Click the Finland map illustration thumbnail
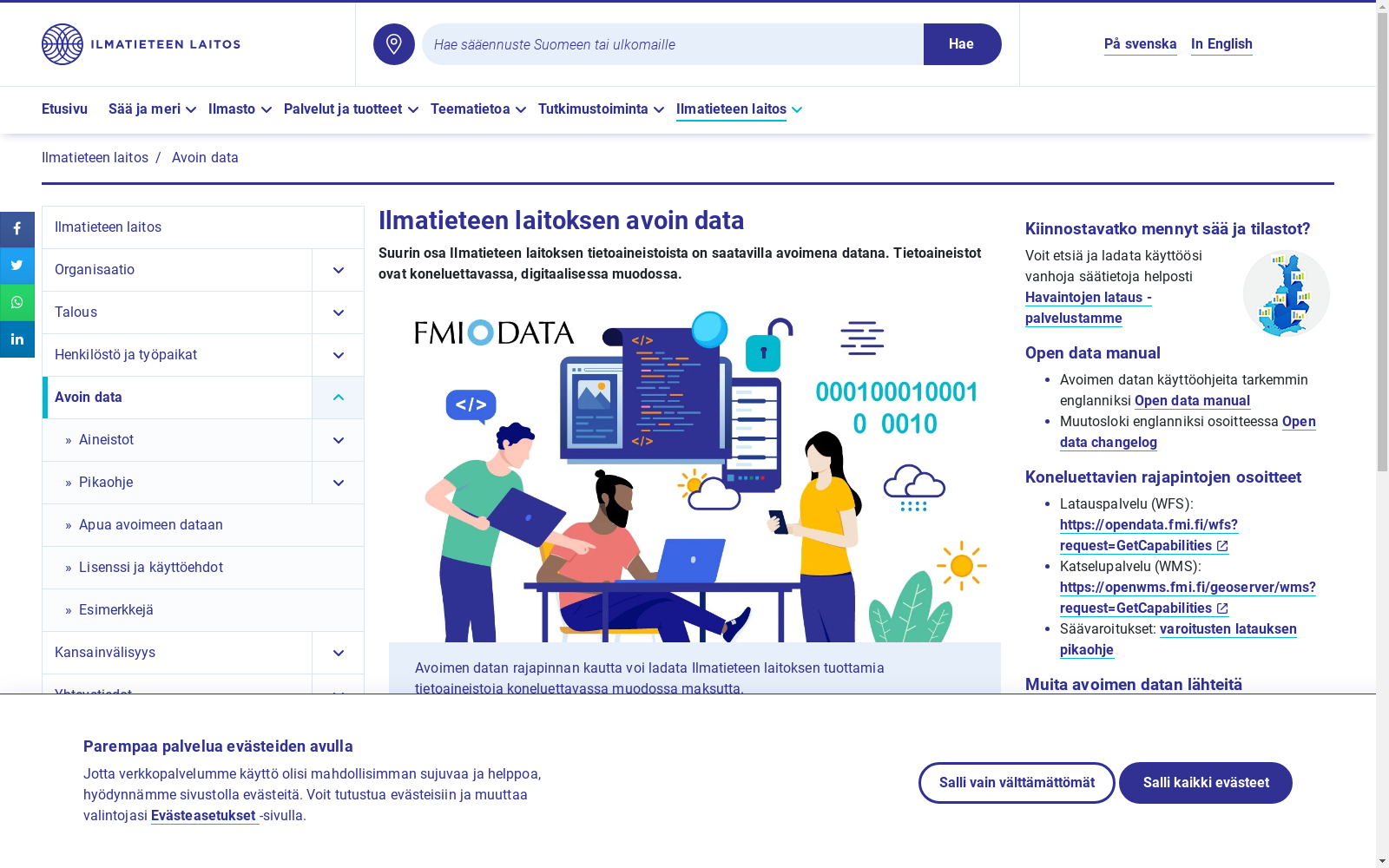Viewport: 1389px width, 868px height. [1287, 293]
